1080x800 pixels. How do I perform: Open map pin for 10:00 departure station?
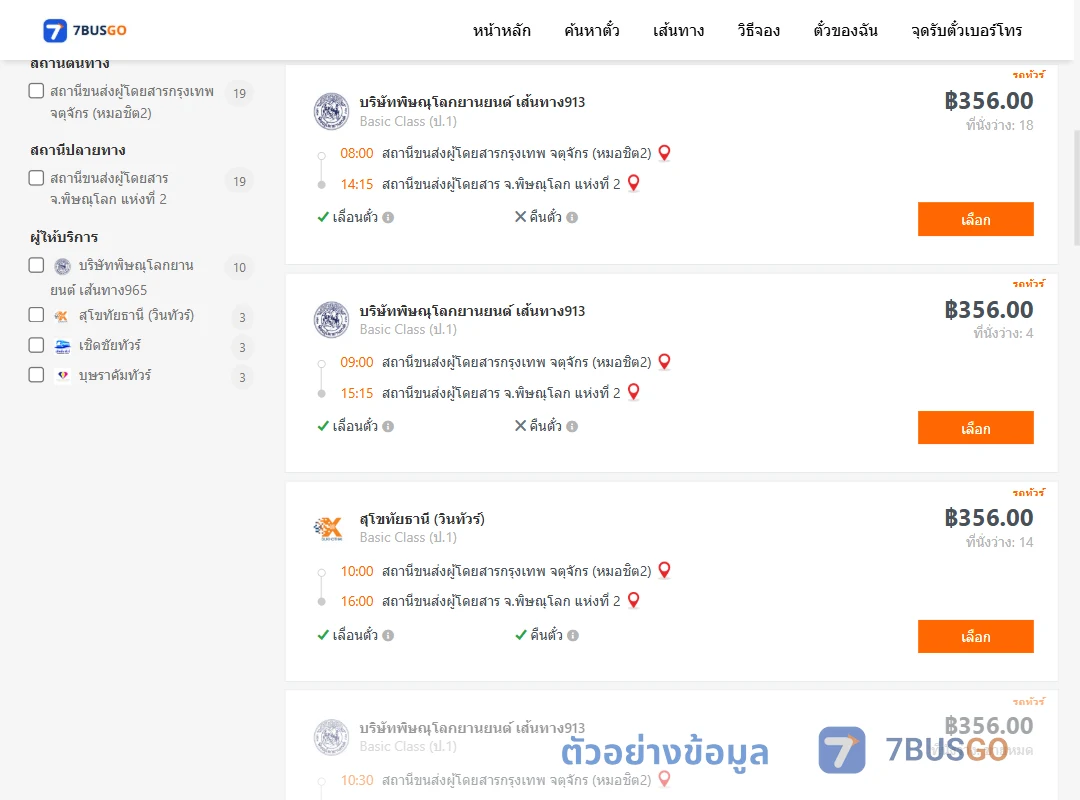(x=665, y=571)
